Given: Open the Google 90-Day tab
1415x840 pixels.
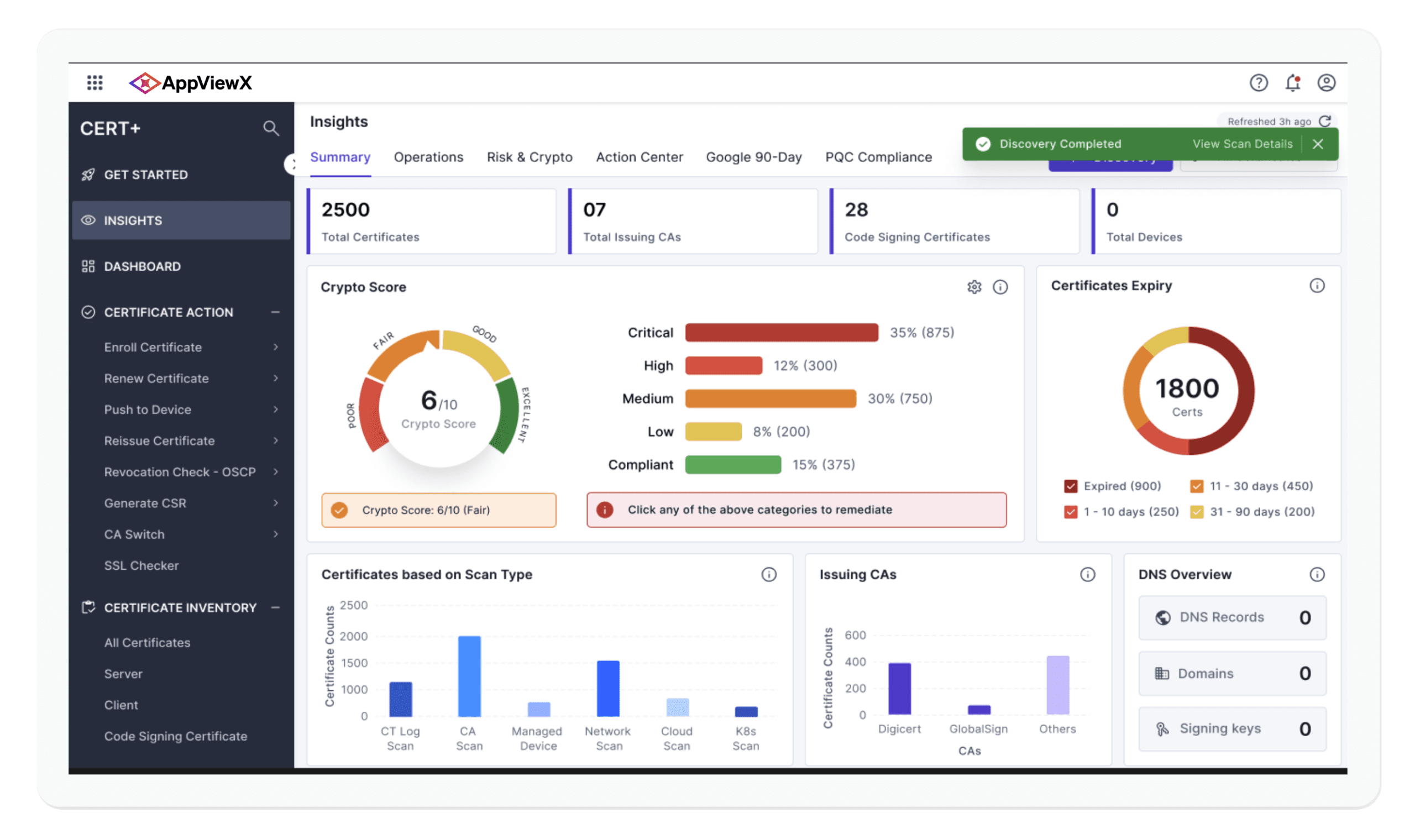Looking at the screenshot, I should tap(753, 157).
